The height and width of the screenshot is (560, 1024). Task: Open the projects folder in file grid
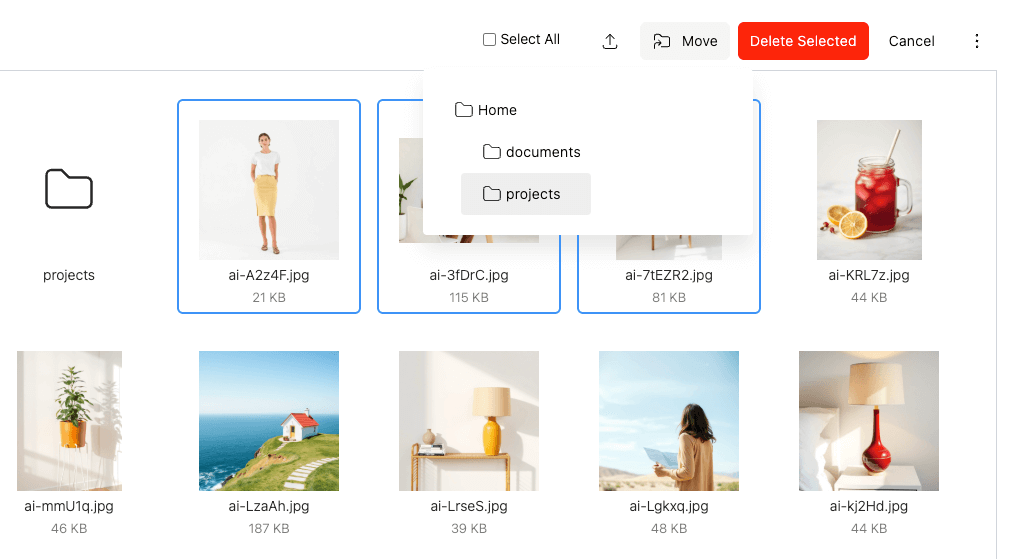[x=69, y=189]
